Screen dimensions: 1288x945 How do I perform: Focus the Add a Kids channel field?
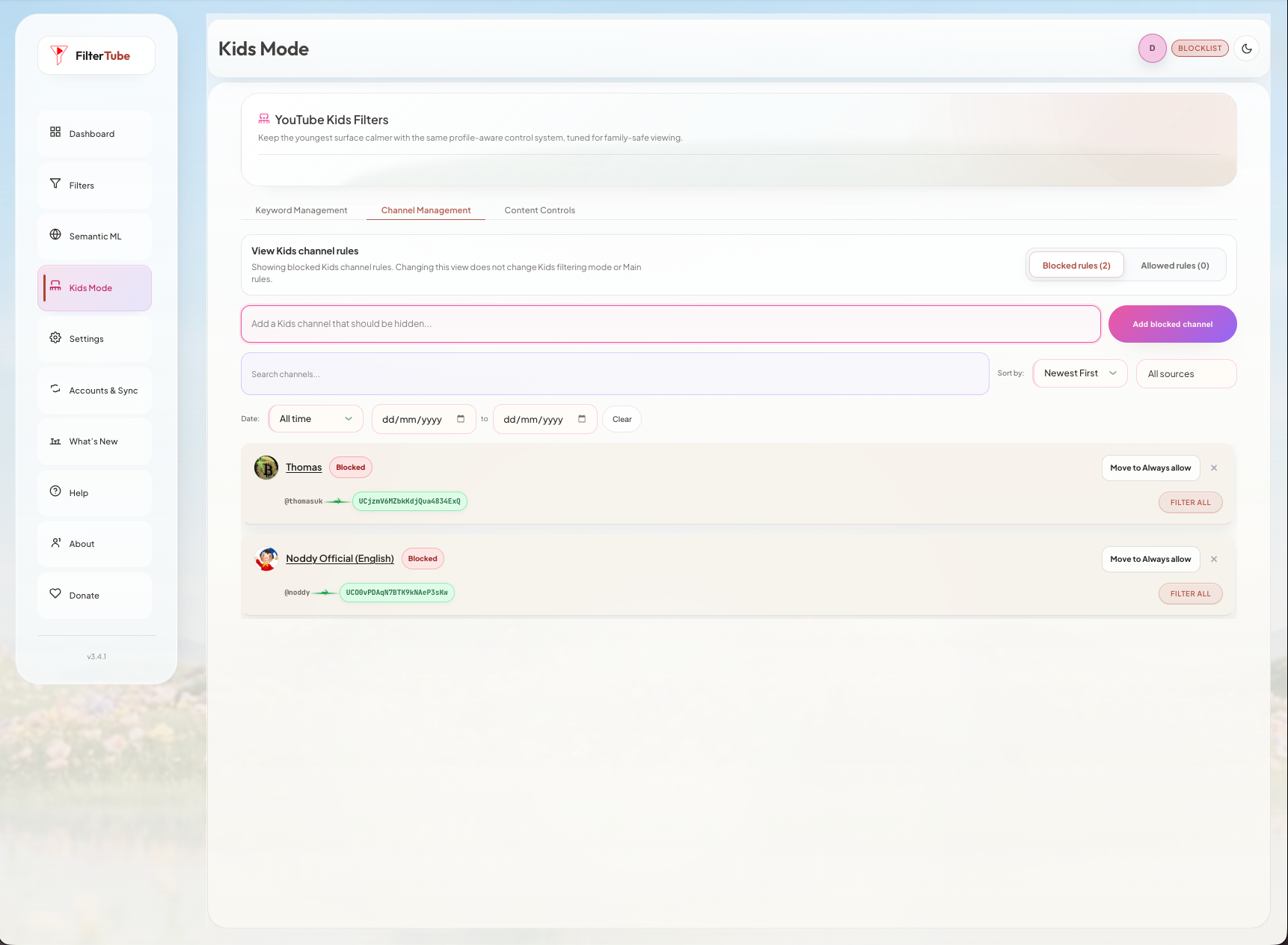pyautogui.click(x=671, y=324)
